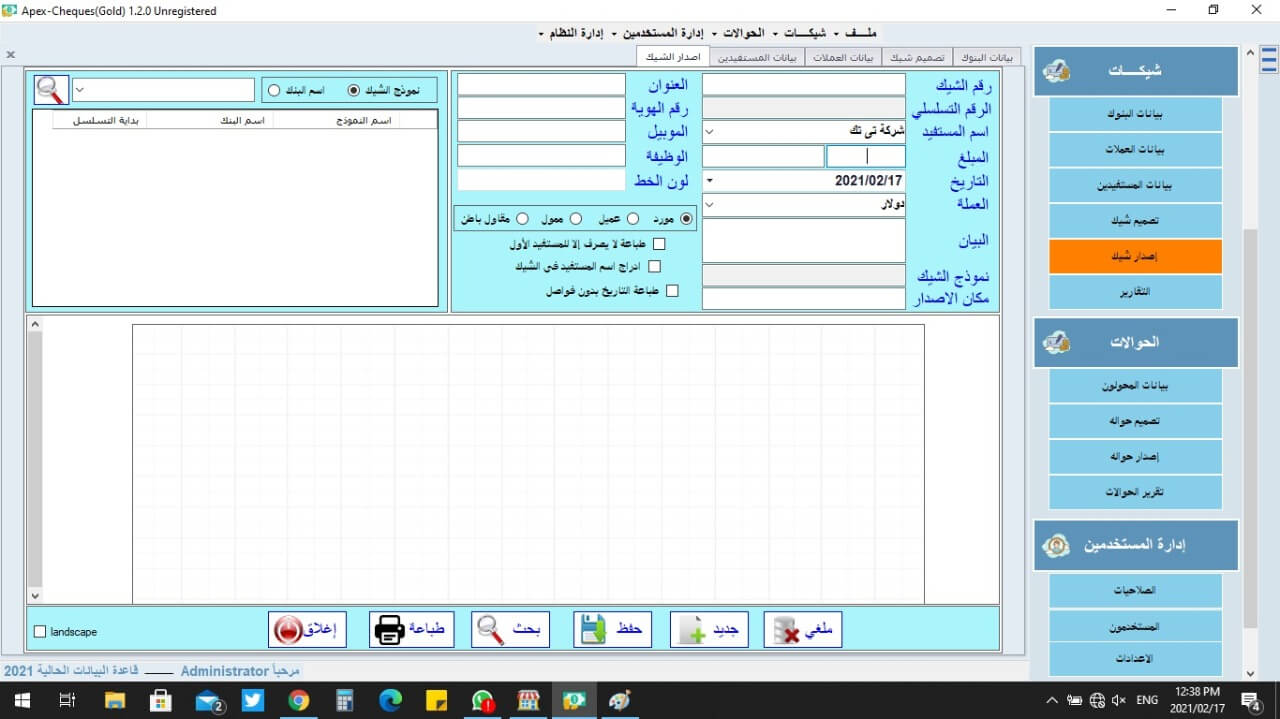
Task: Expand the اسم المستفيد dropdown
Action: pos(709,131)
